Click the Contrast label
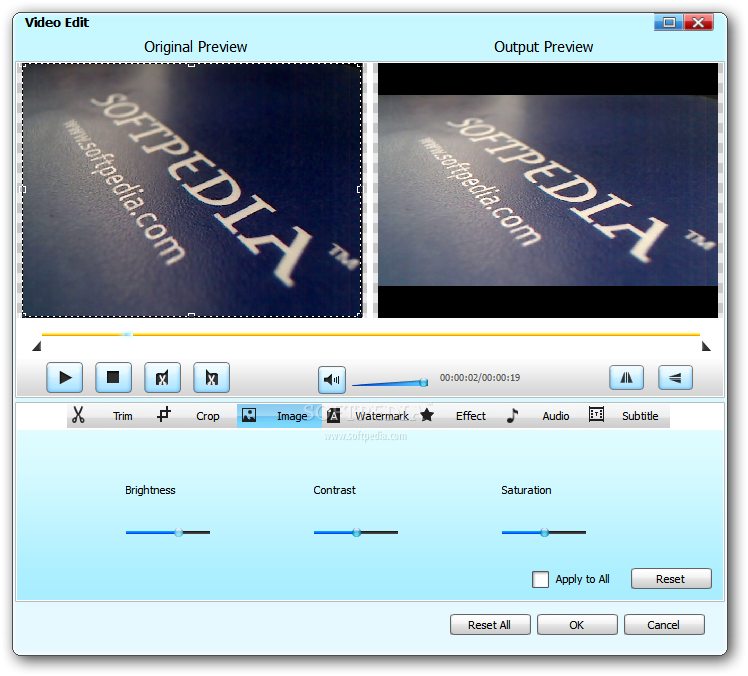The height and width of the screenshot is (676, 748). [x=334, y=490]
